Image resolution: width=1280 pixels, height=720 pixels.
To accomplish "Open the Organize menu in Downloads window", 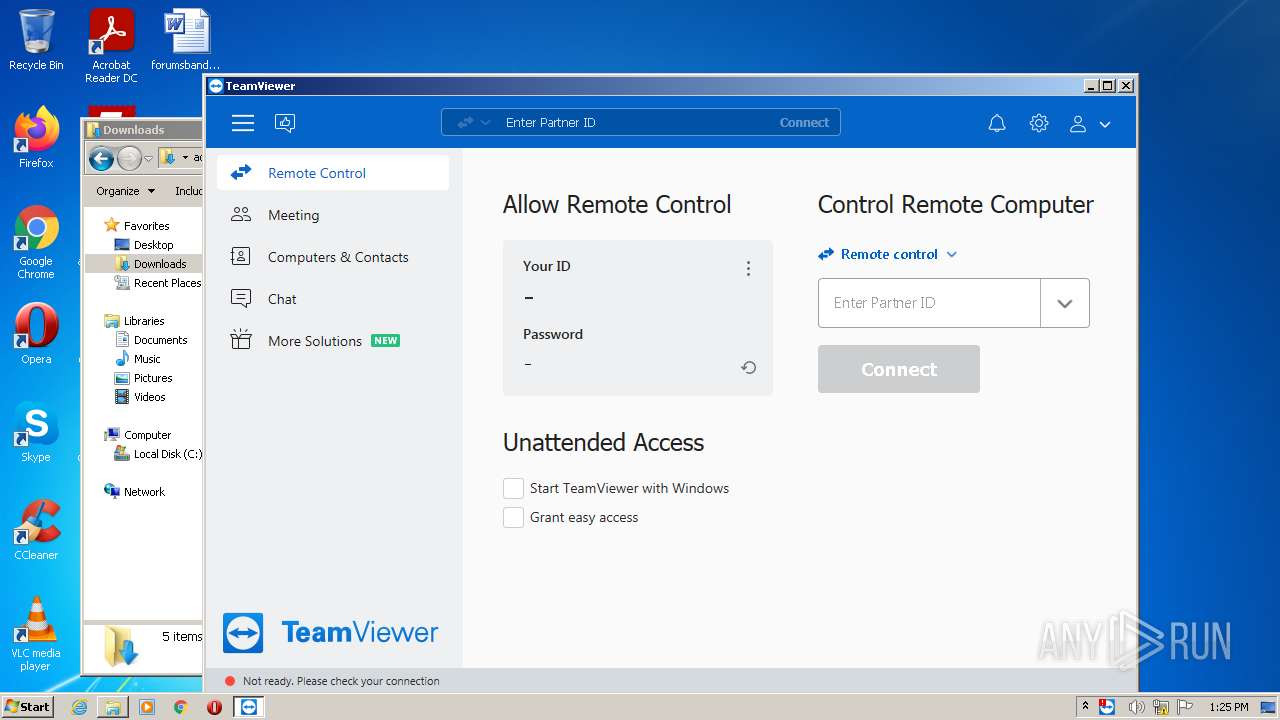I will (126, 191).
